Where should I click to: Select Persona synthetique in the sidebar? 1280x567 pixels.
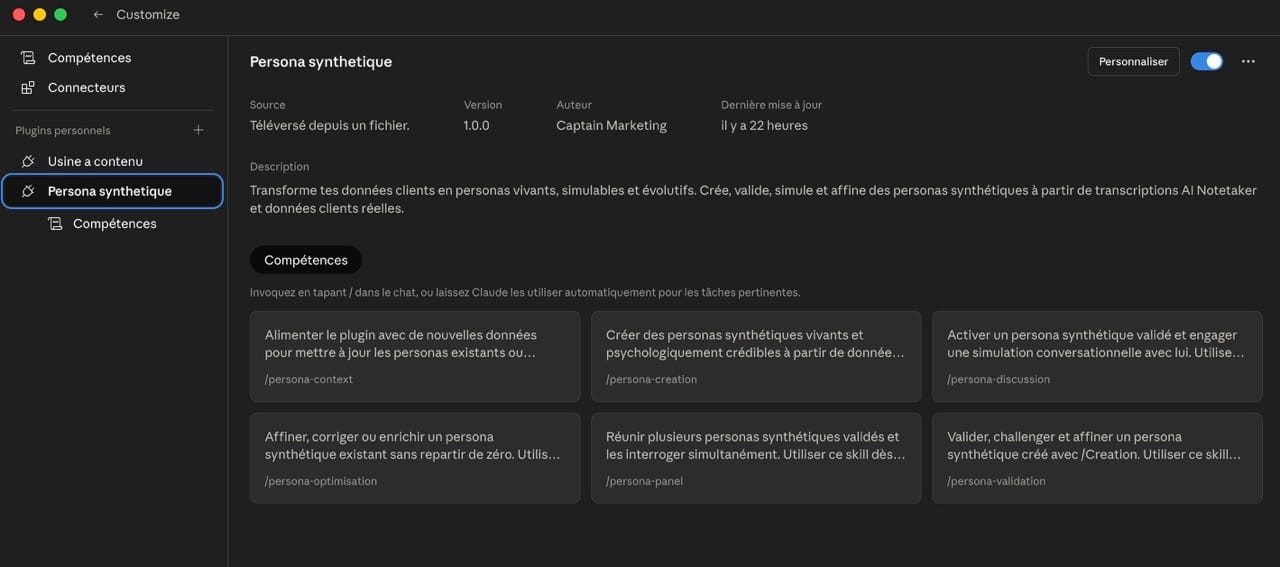point(112,191)
